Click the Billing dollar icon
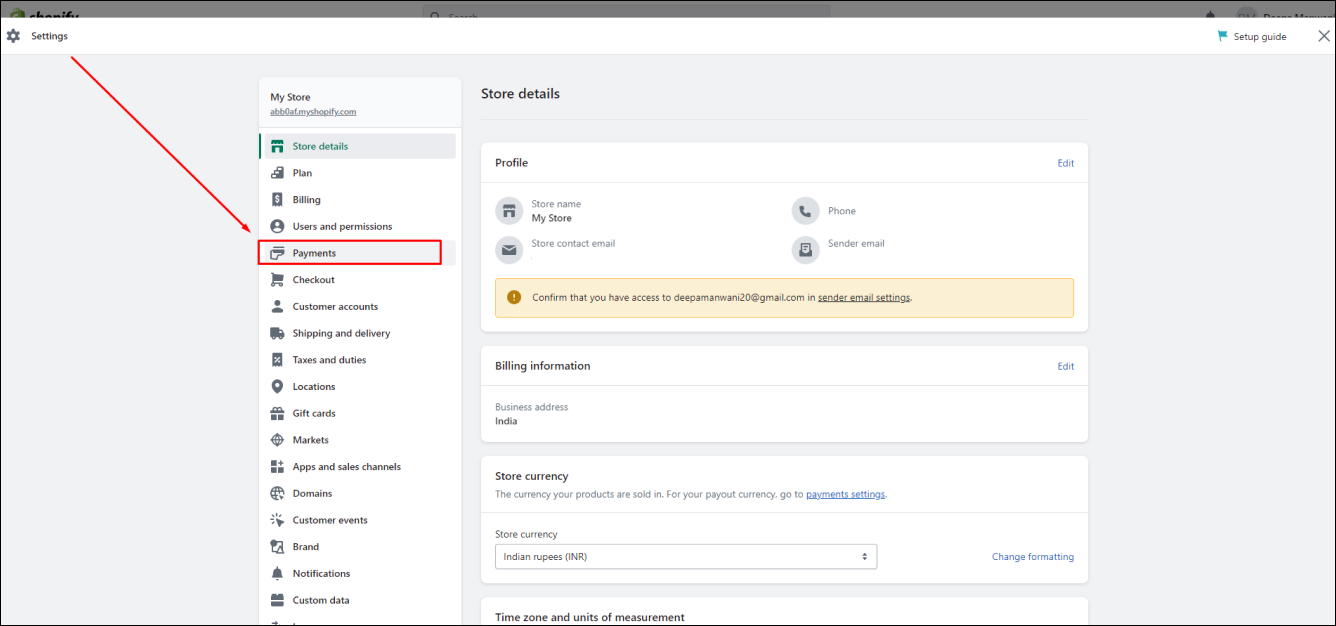Viewport: 1336px width, 626px height. click(x=278, y=200)
